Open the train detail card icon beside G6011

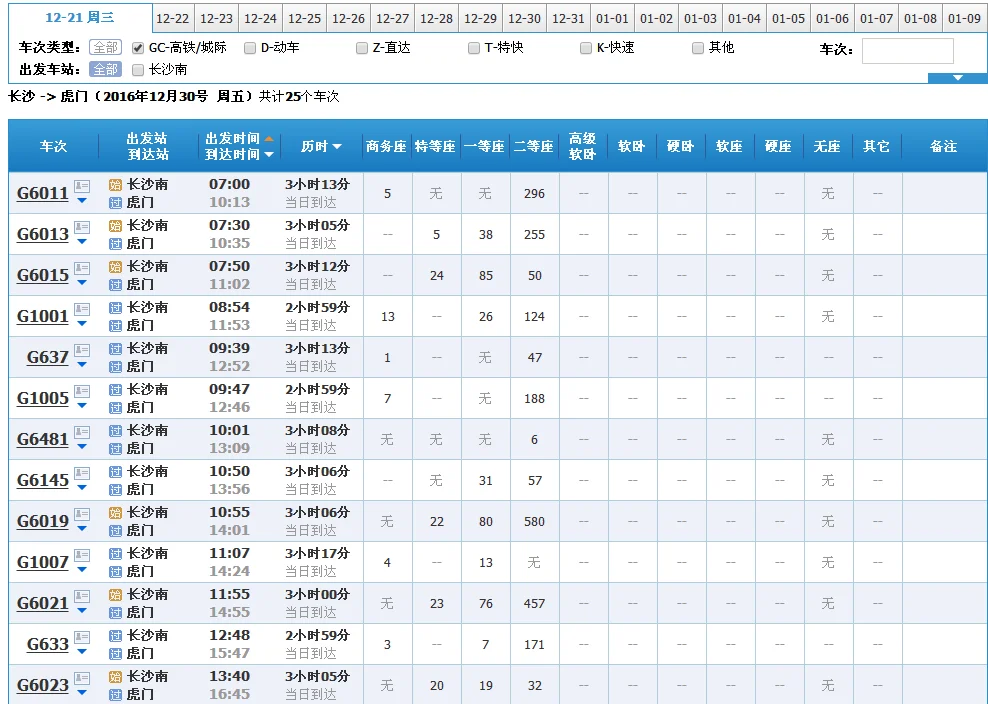tap(81, 185)
